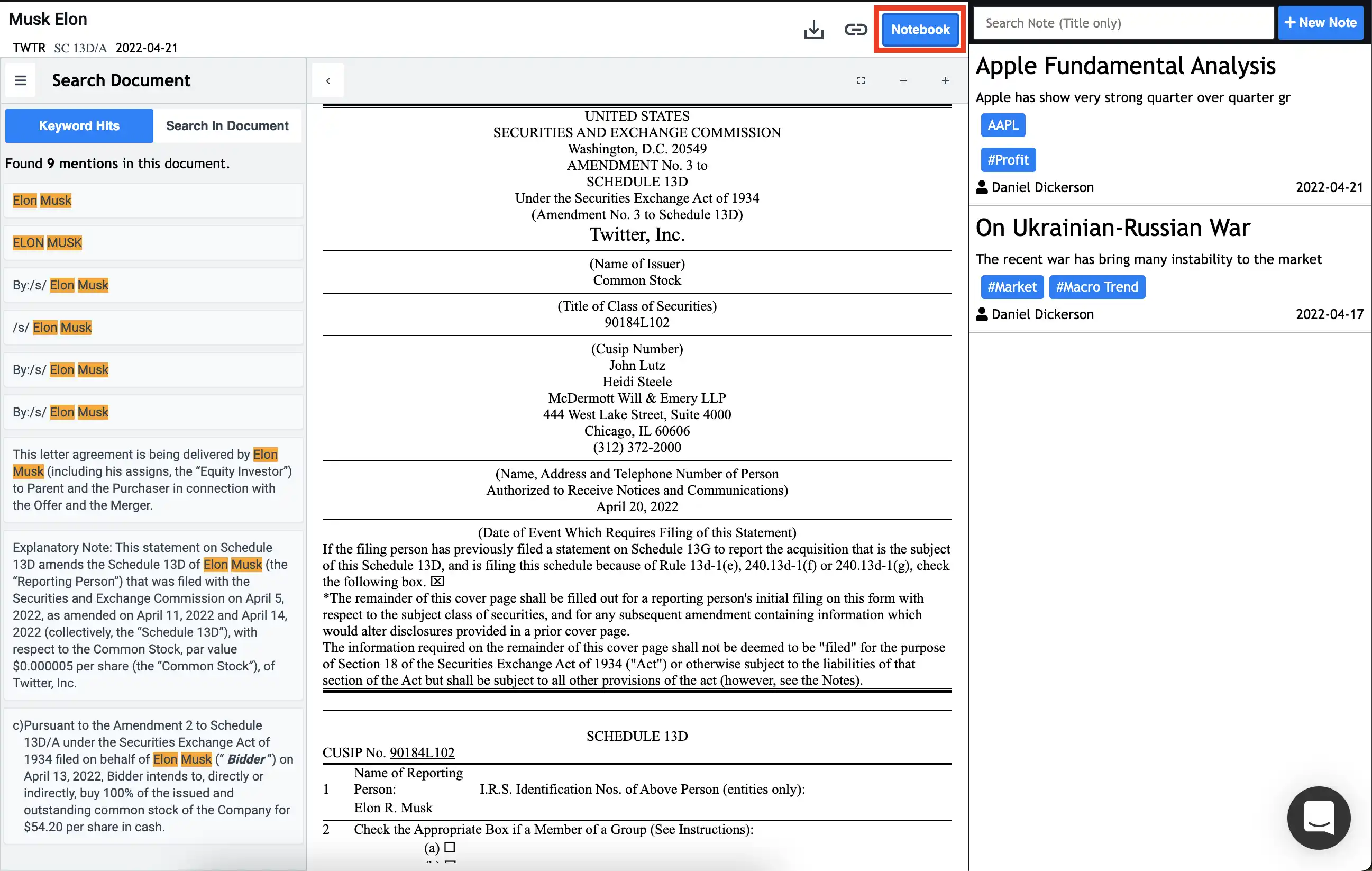Click the Search Note title input field
This screenshot has height=871, width=1372.
pyautogui.click(x=1121, y=23)
